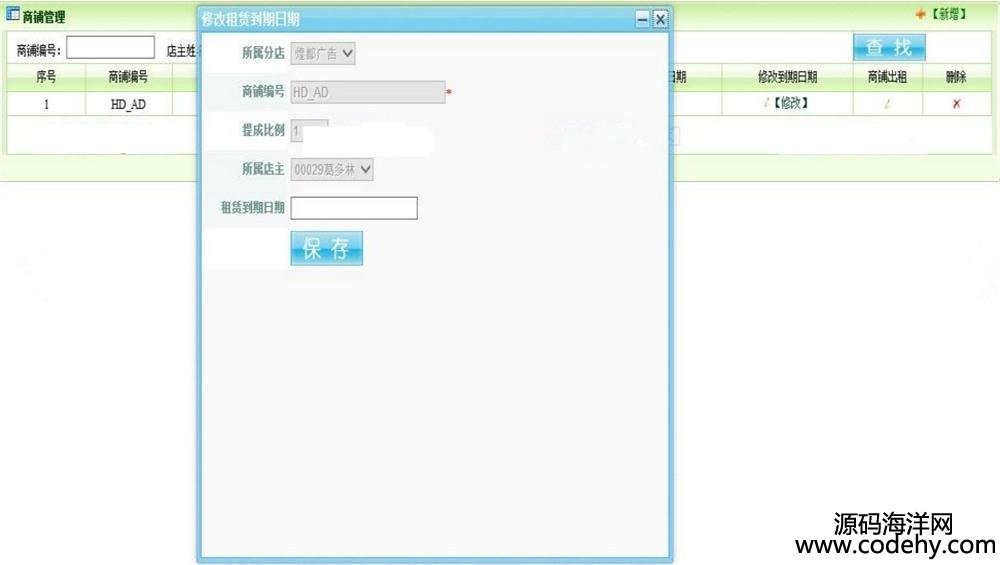Open the 所属店主 owner dropdown

332,170
